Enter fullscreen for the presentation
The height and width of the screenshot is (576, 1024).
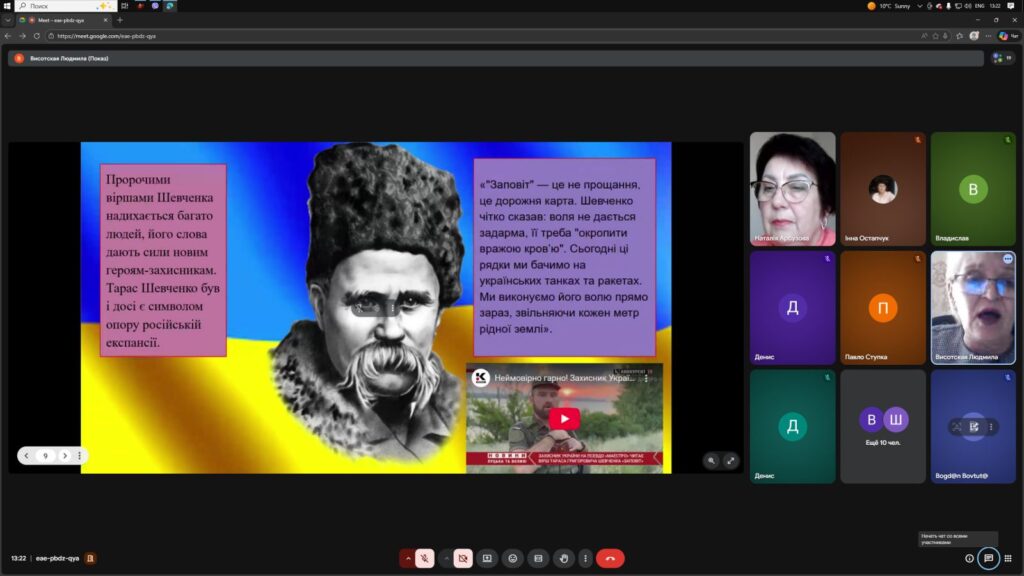730,461
